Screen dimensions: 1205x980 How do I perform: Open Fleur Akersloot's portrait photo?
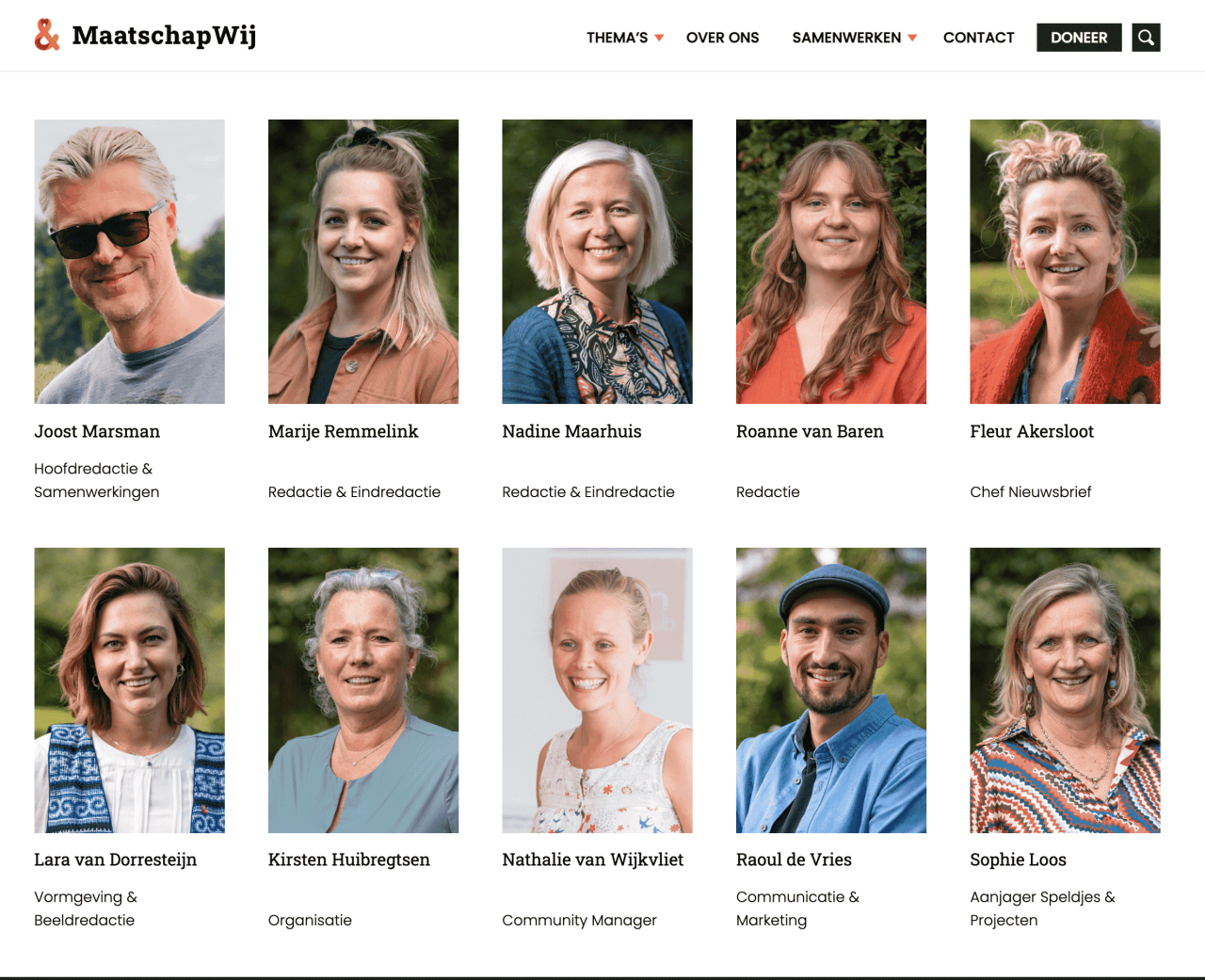click(x=1065, y=262)
